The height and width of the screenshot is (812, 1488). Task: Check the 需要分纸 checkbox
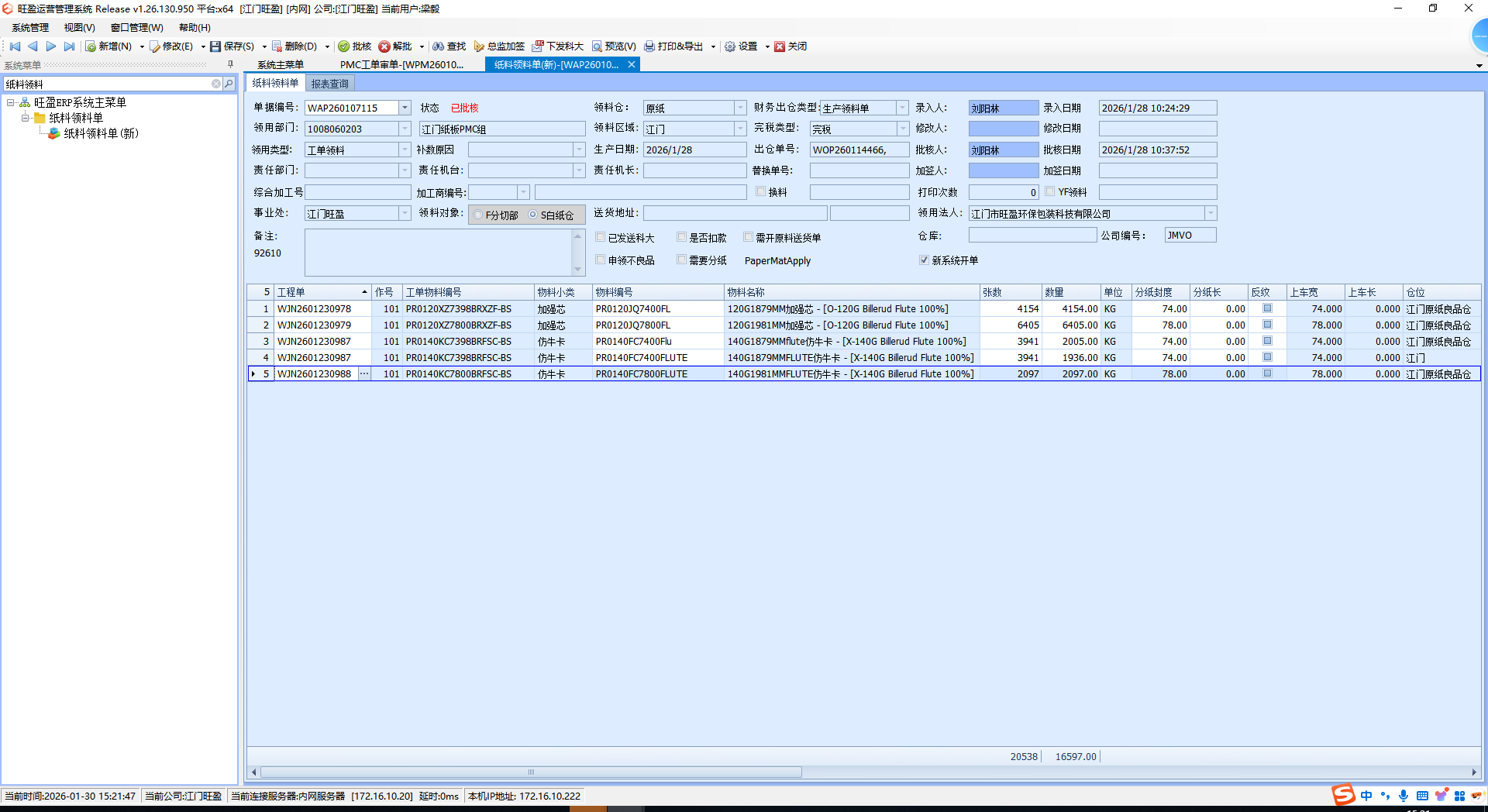(681, 260)
